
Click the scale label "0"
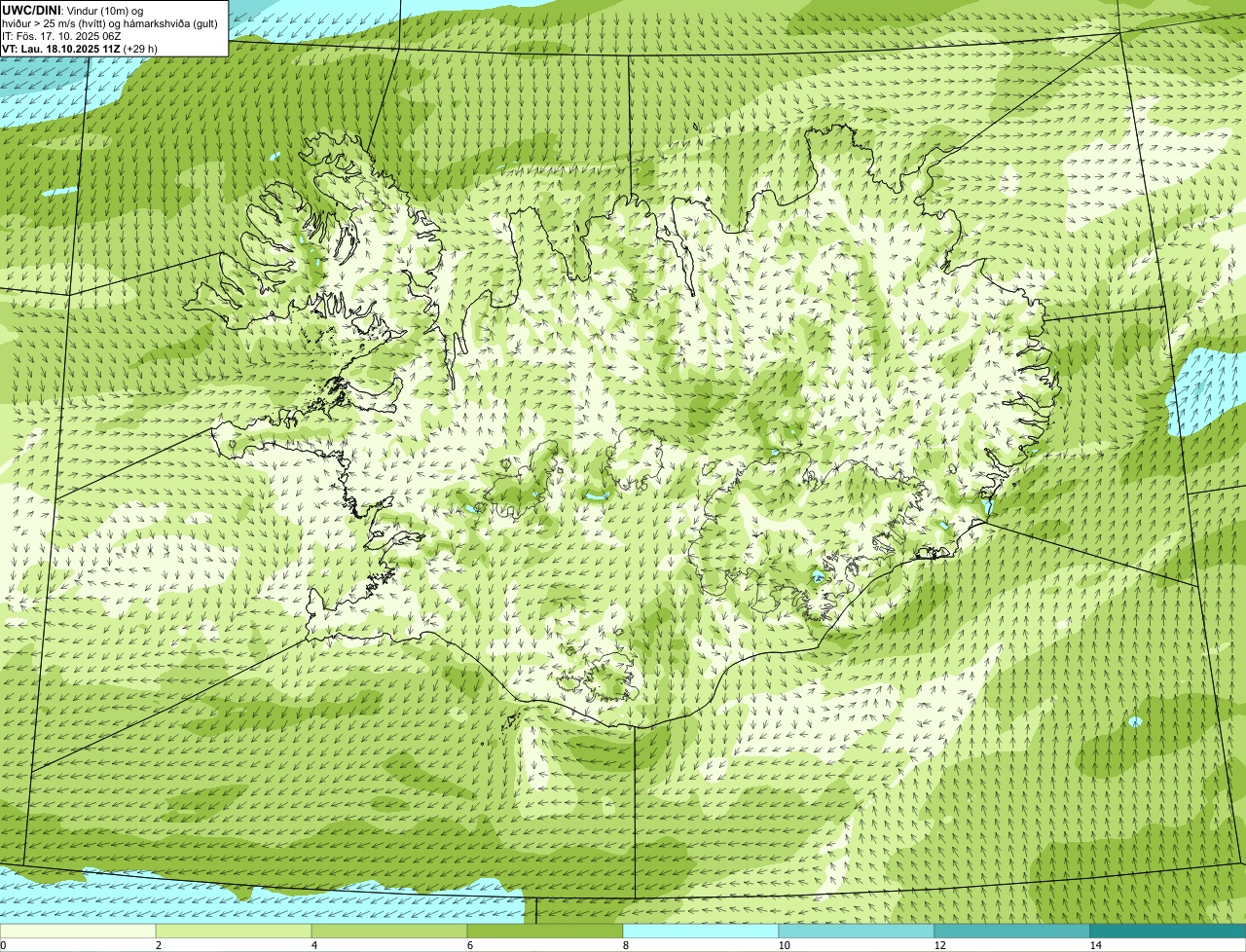[3, 945]
